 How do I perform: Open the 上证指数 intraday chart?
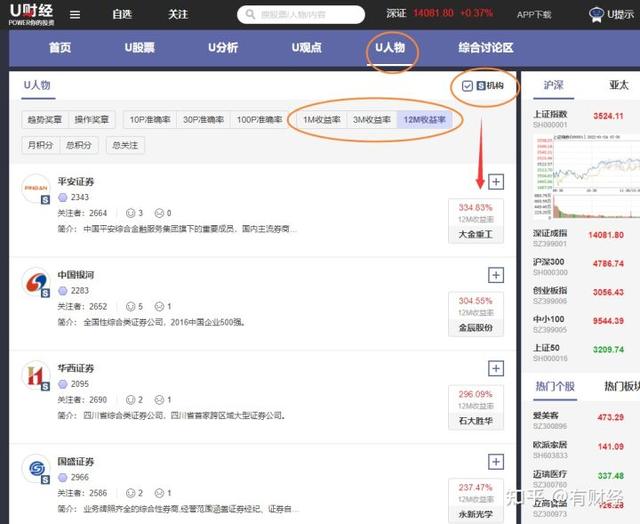(587, 176)
